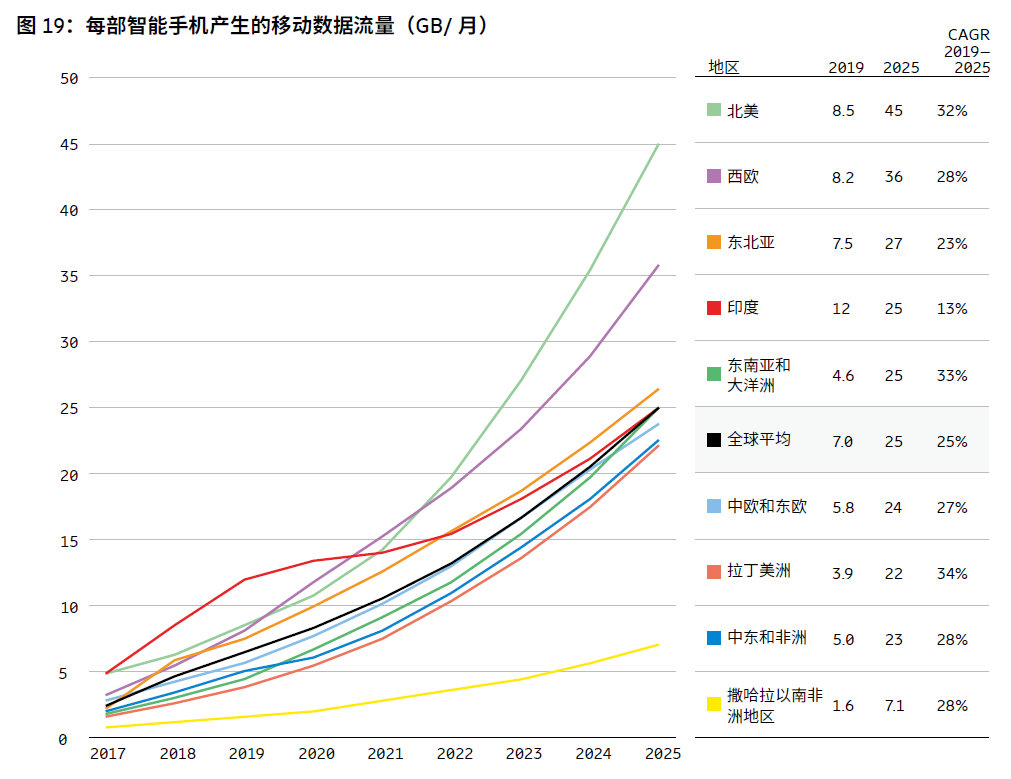Click the purple 西欧 legend swatch
The height and width of the screenshot is (779, 1011).
[x=714, y=176]
